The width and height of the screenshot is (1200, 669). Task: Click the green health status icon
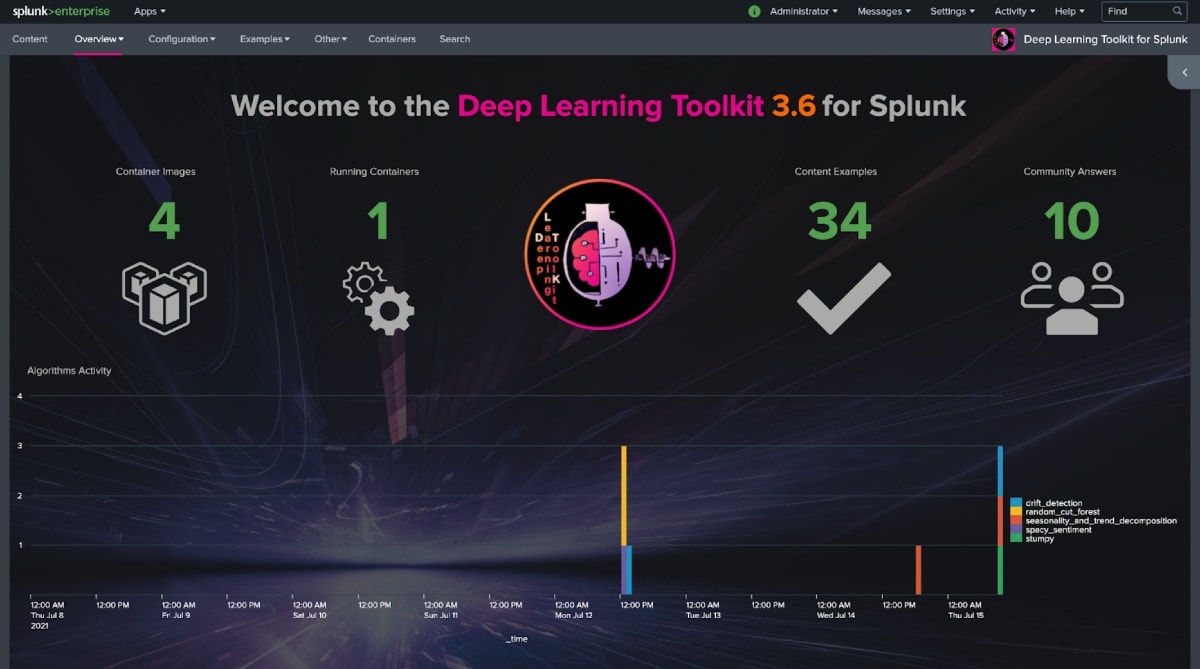click(x=754, y=11)
